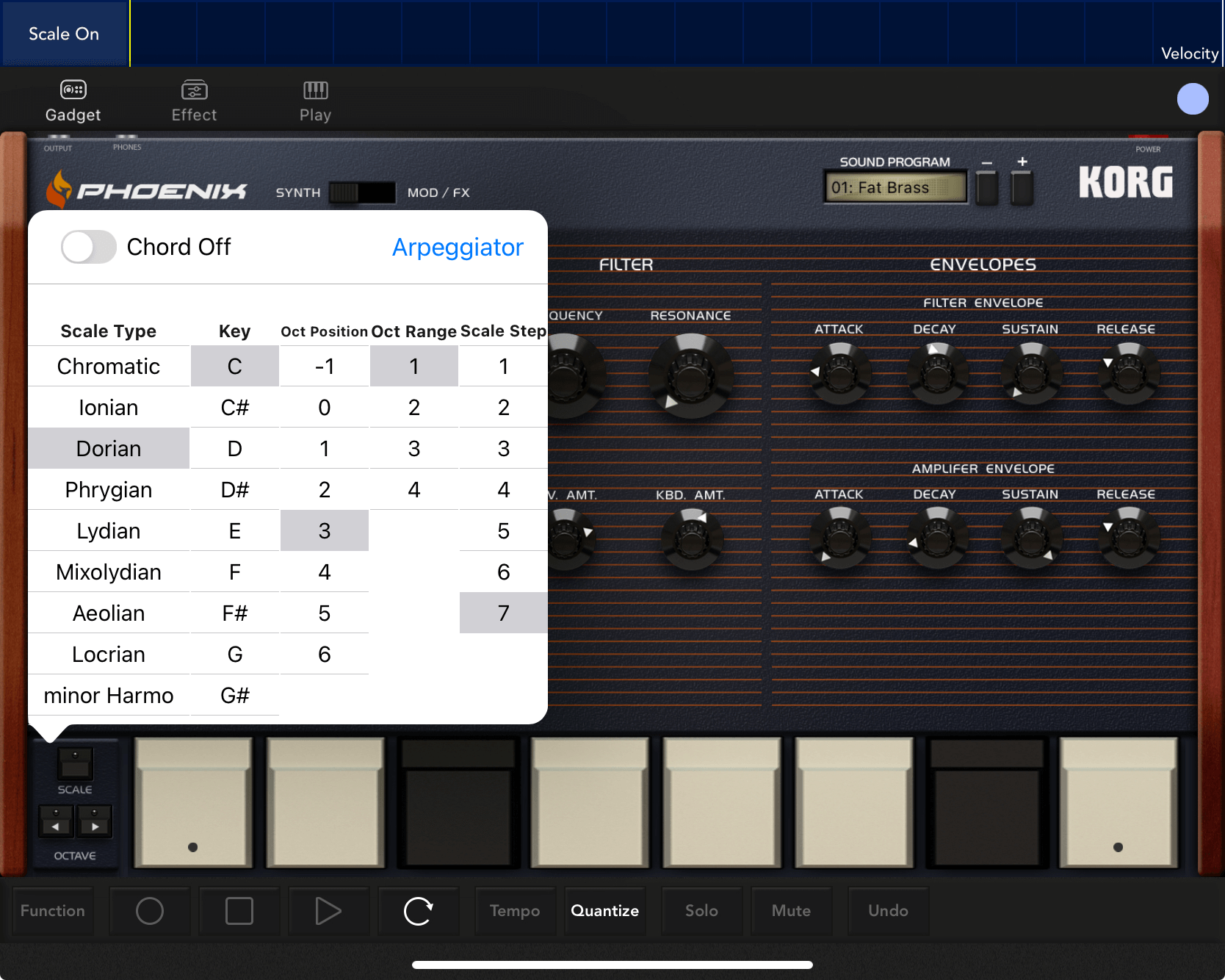Start recording with the circle button
The height and width of the screenshot is (980, 1225).
[150, 911]
